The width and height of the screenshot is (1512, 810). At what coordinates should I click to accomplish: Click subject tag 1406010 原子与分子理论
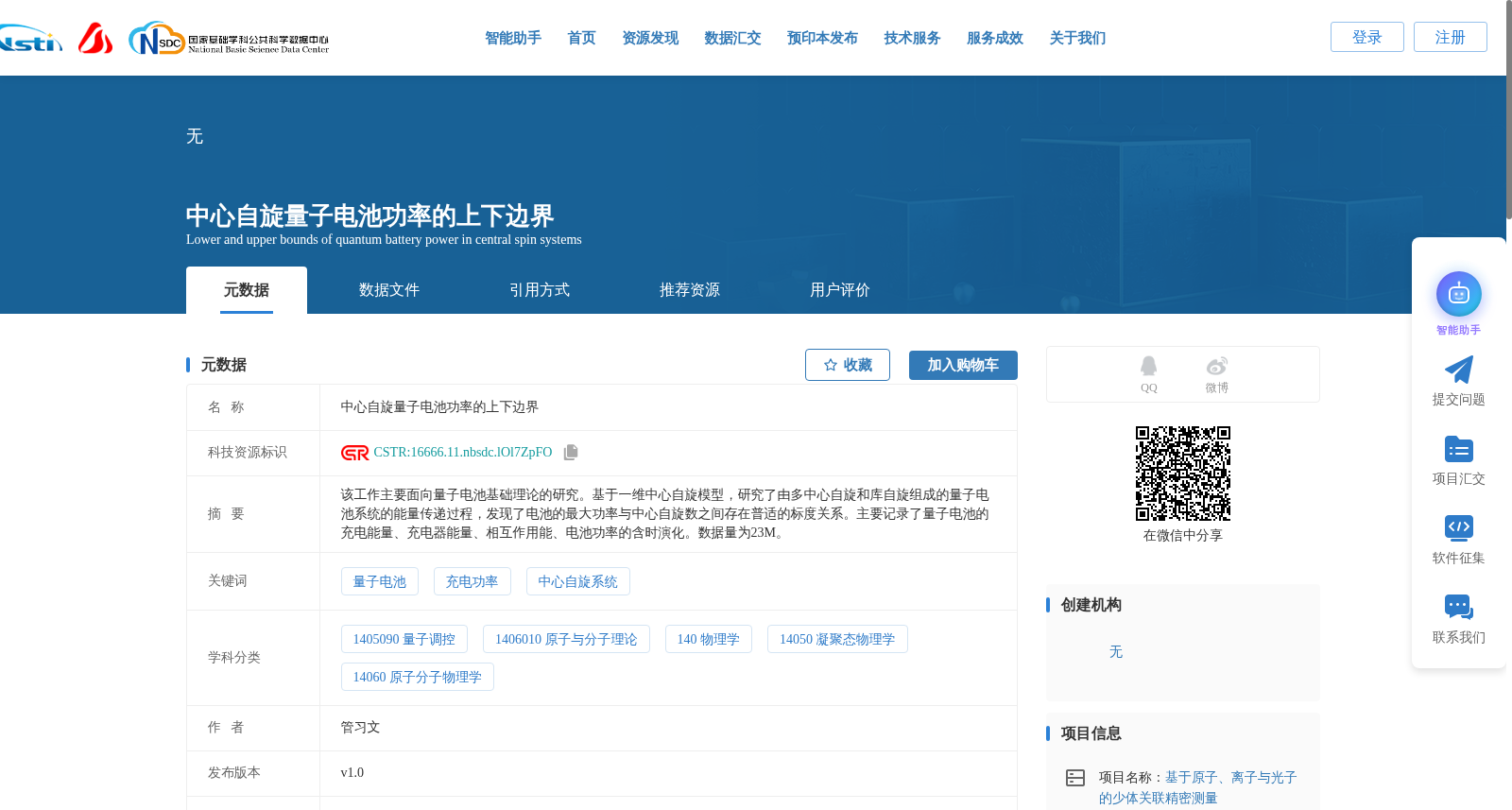click(x=566, y=639)
